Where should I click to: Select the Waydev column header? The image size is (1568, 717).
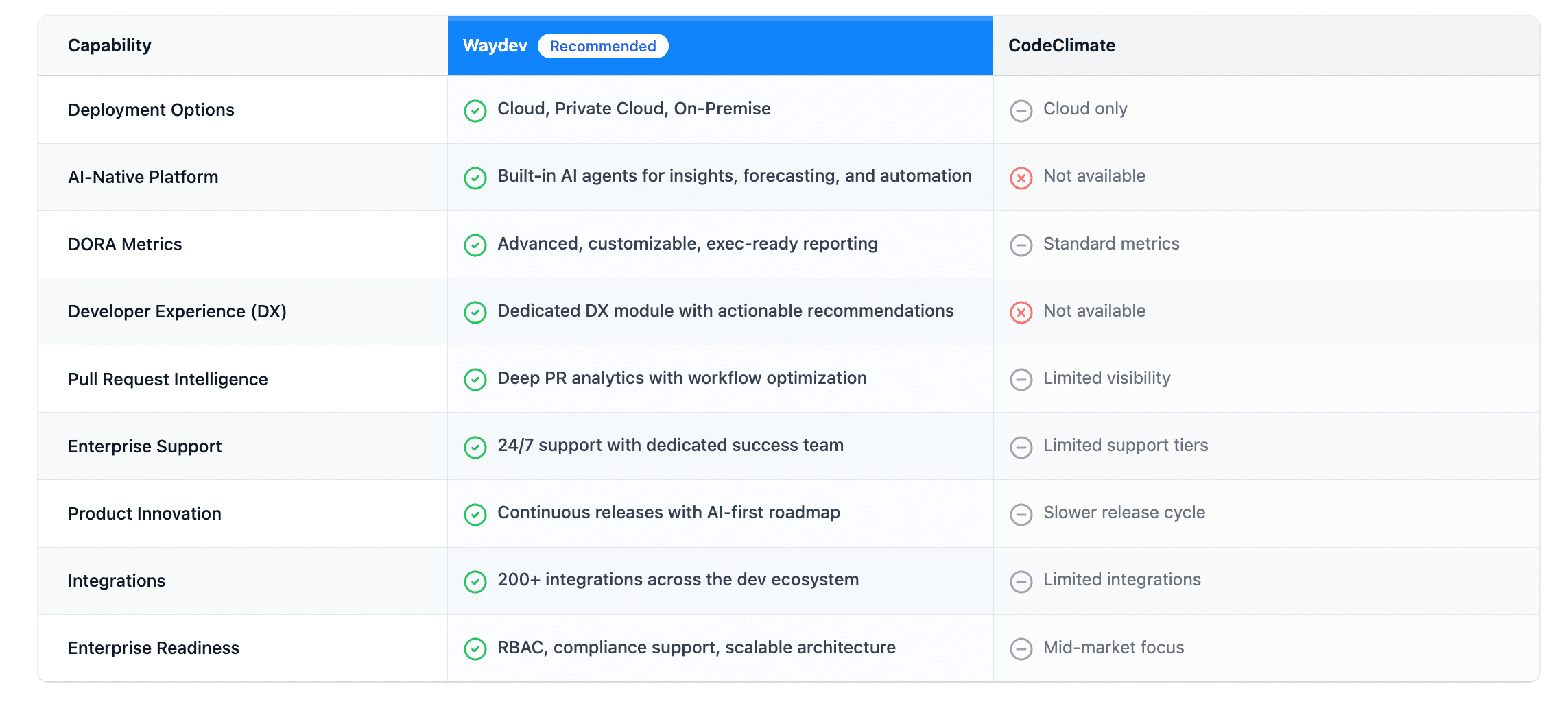(x=495, y=46)
